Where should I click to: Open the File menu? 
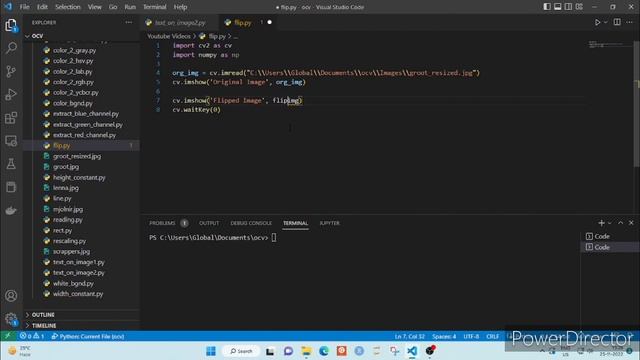click(x=24, y=7)
